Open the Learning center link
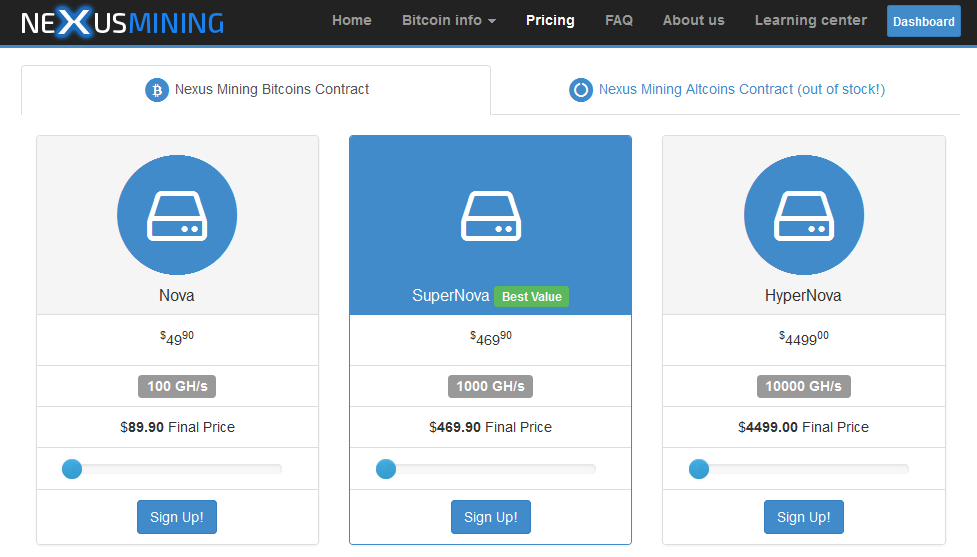The height and width of the screenshot is (557, 977). [811, 21]
